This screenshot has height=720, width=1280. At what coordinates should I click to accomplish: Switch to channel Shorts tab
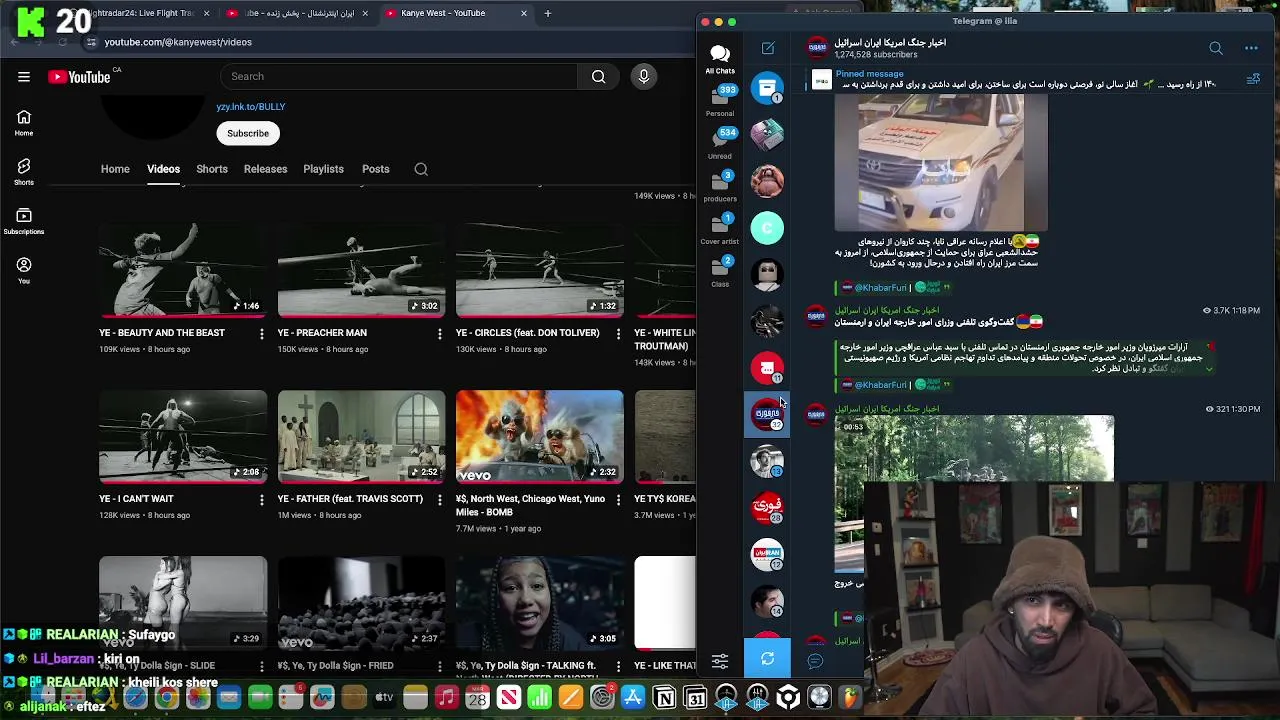coord(212,169)
